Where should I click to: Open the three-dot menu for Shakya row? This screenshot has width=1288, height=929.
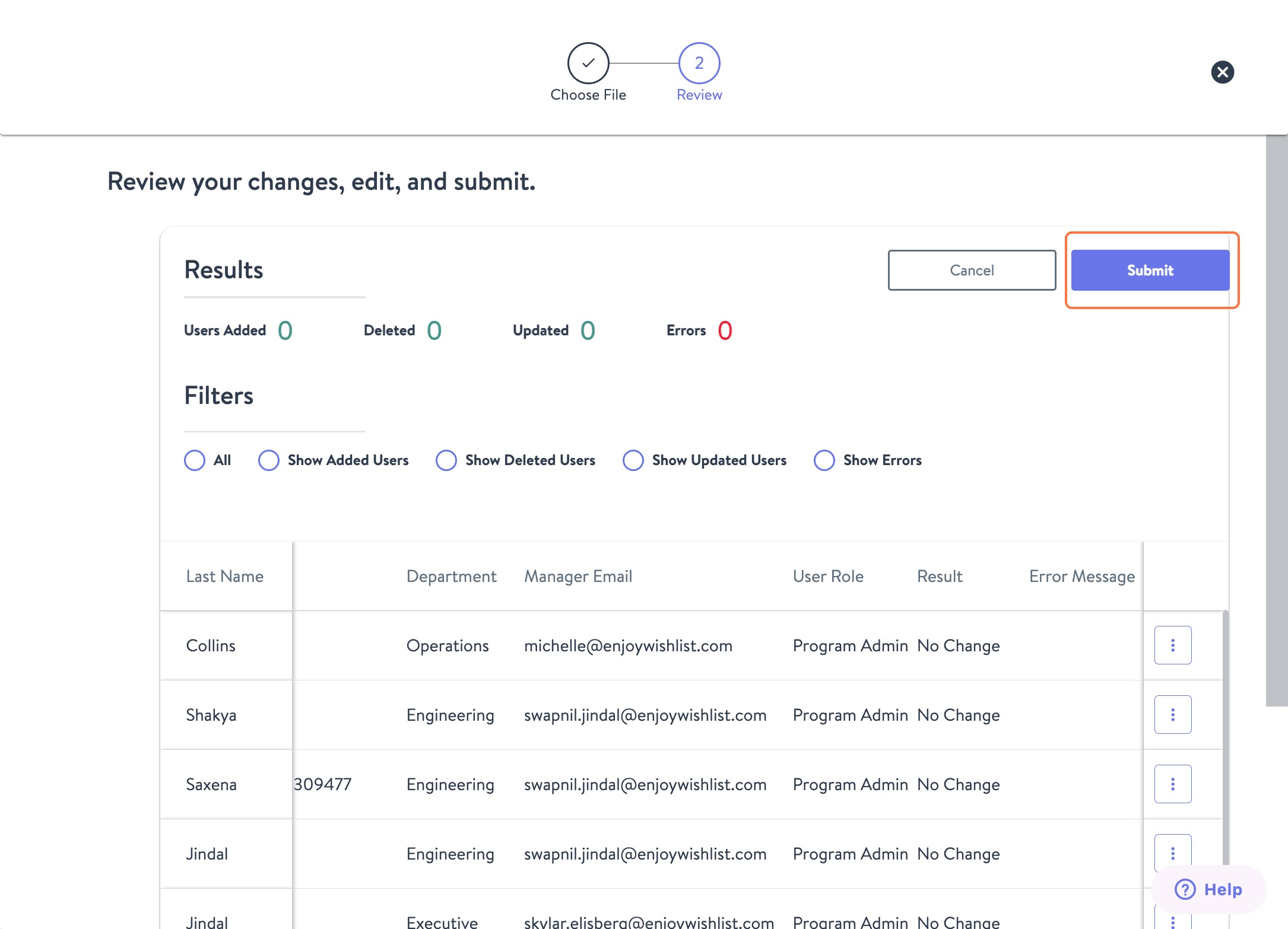[x=1172, y=714]
